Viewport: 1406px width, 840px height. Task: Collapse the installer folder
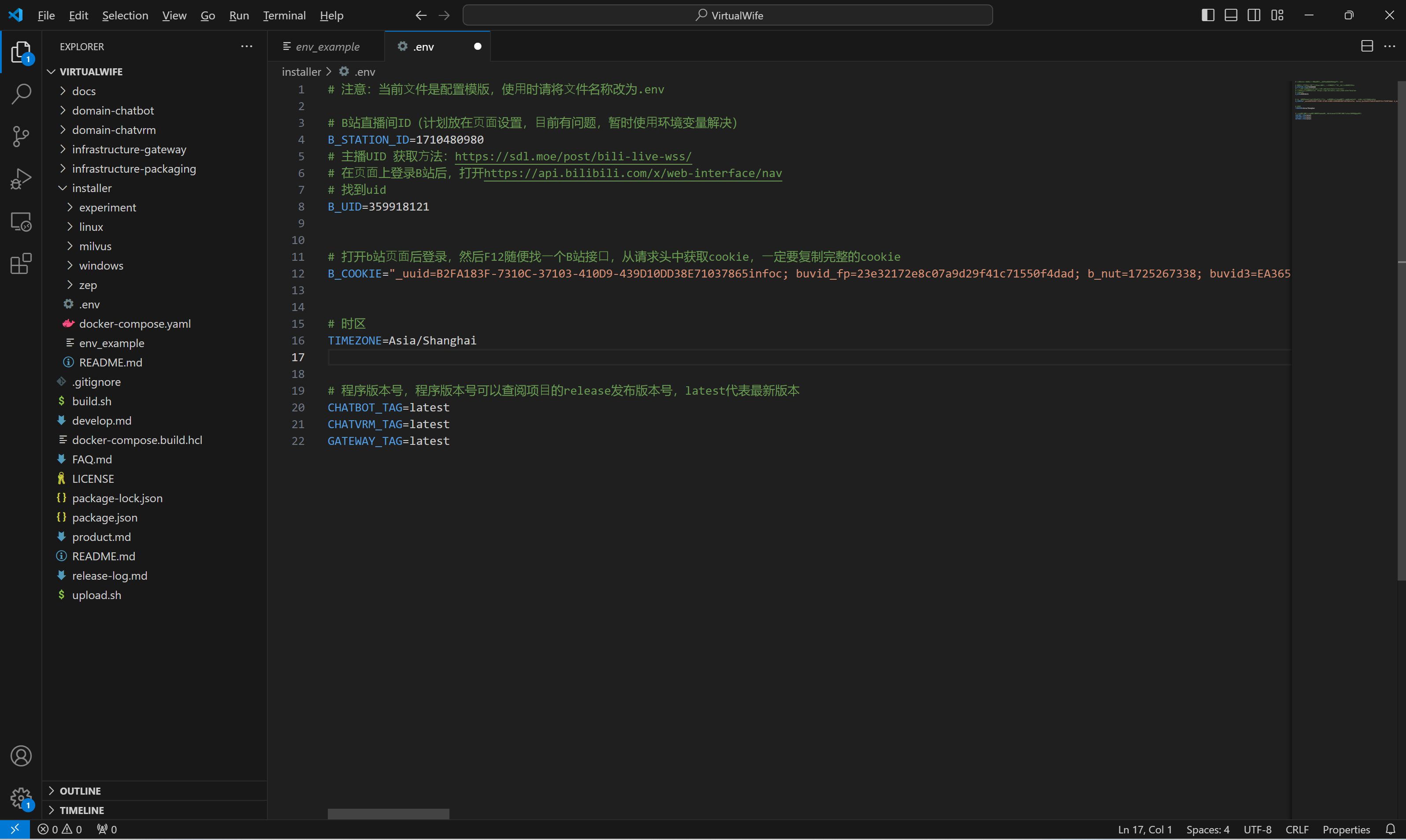(x=92, y=188)
